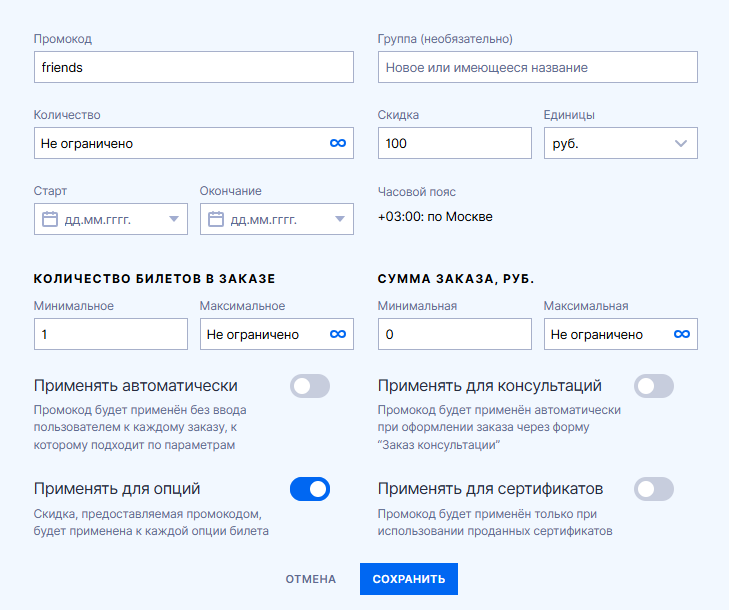Click the Скидка field with value 100

pyautogui.click(x=455, y=143)
